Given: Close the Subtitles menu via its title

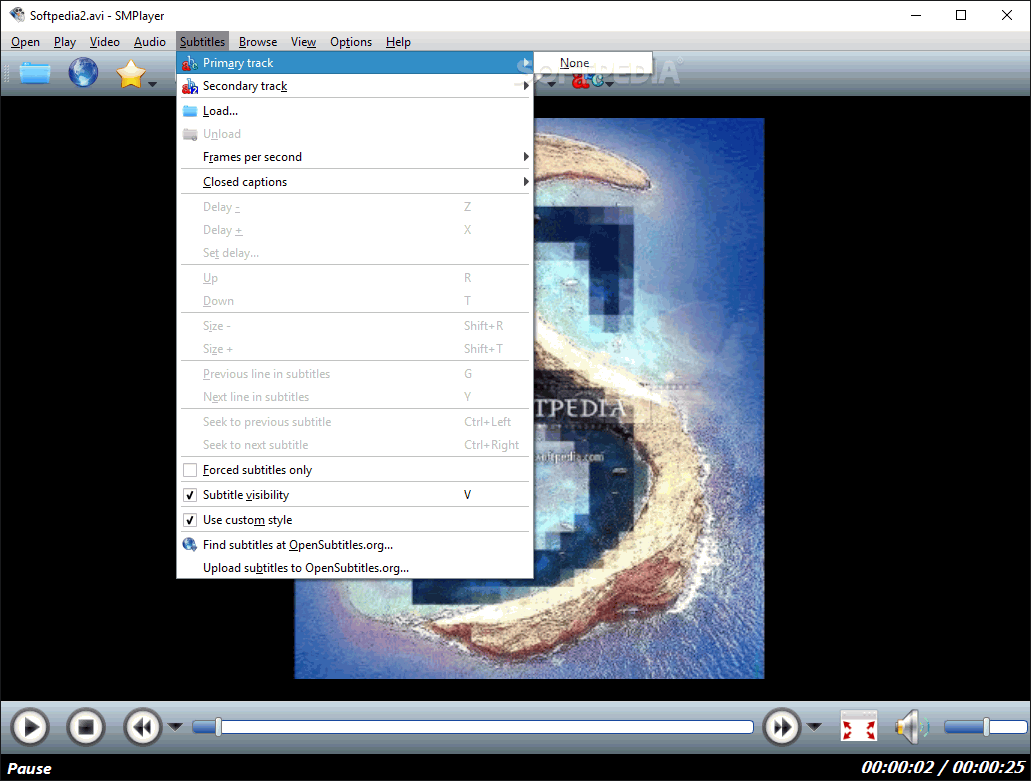Looking at the screenshot, I should pos(203,42).
